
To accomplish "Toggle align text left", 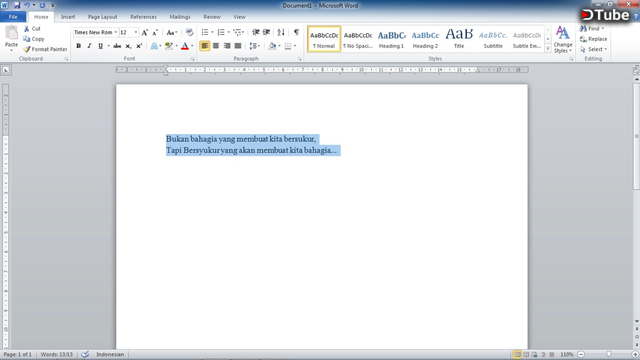I will [x=205, y=46].
